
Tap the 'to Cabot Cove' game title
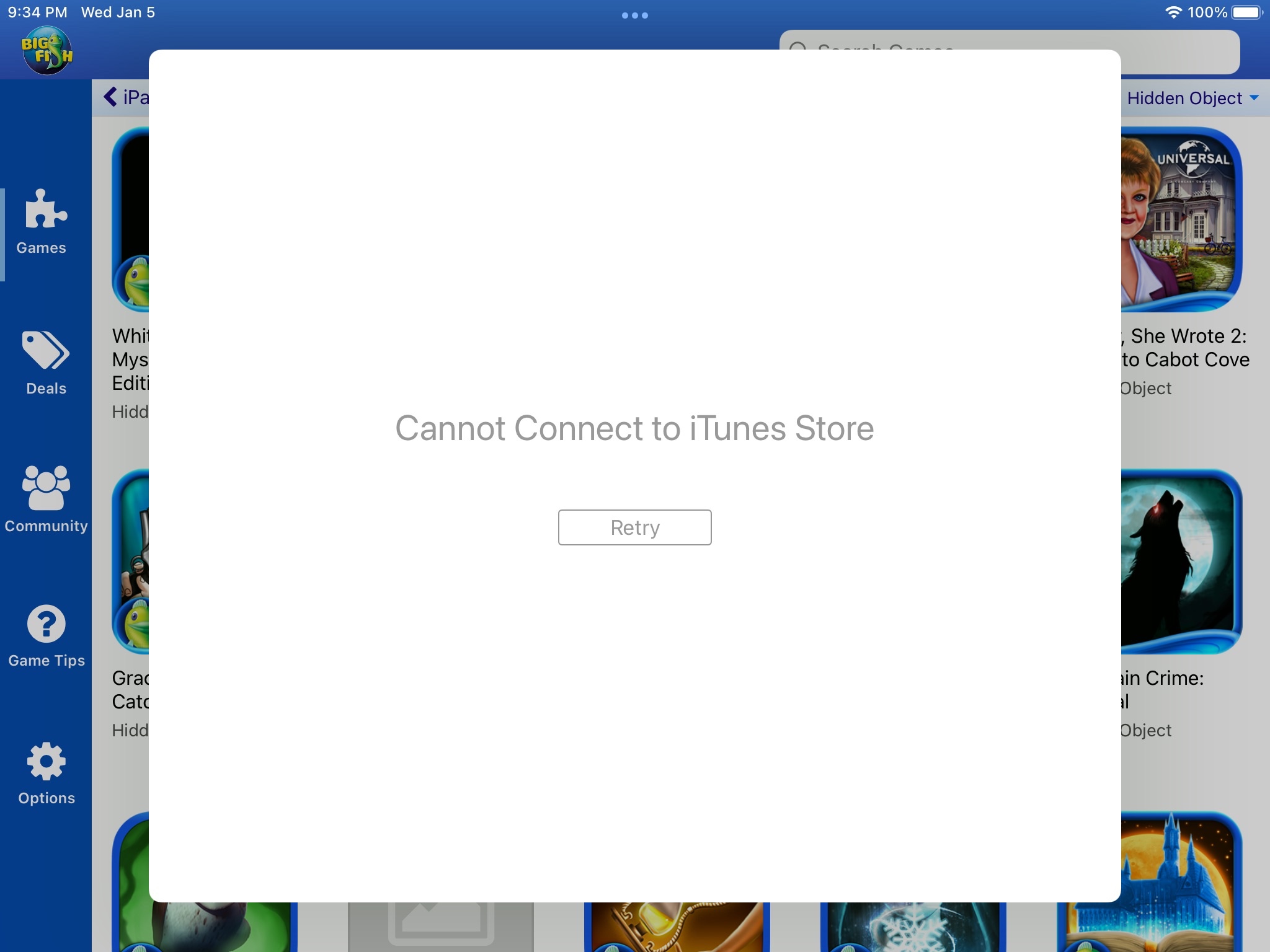[x=1185, y=359]
